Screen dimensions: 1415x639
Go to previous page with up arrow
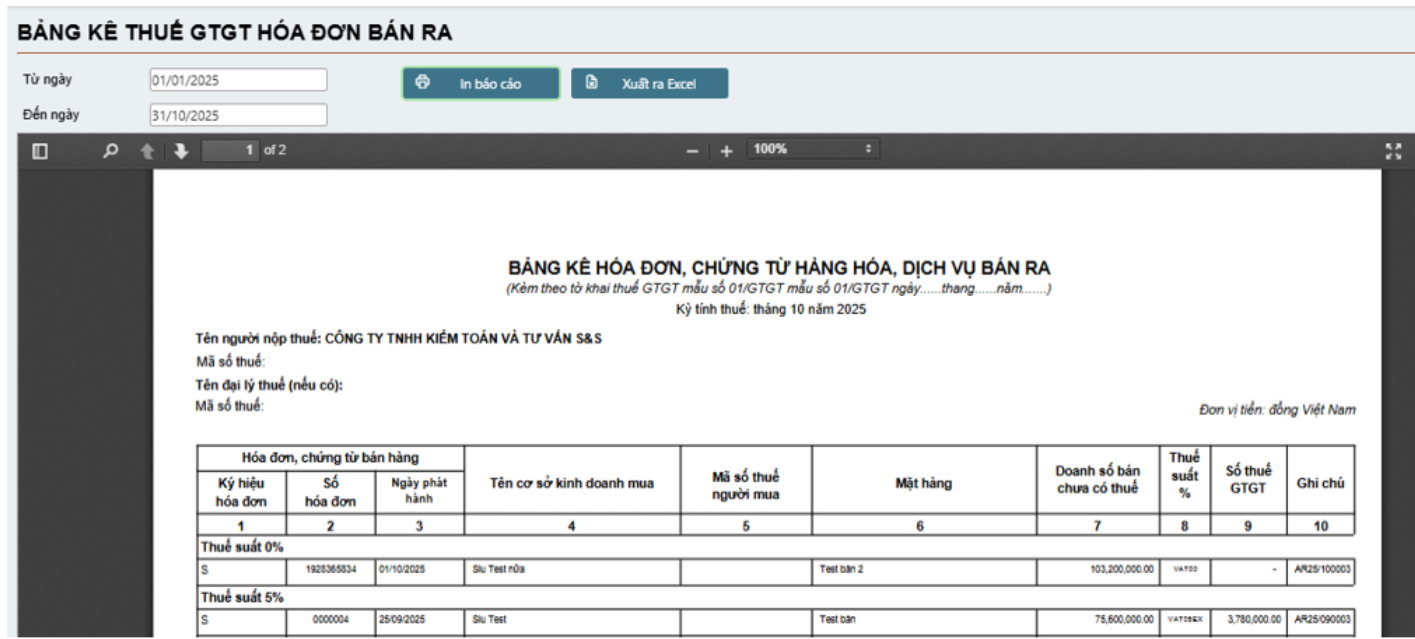point(148,151)
